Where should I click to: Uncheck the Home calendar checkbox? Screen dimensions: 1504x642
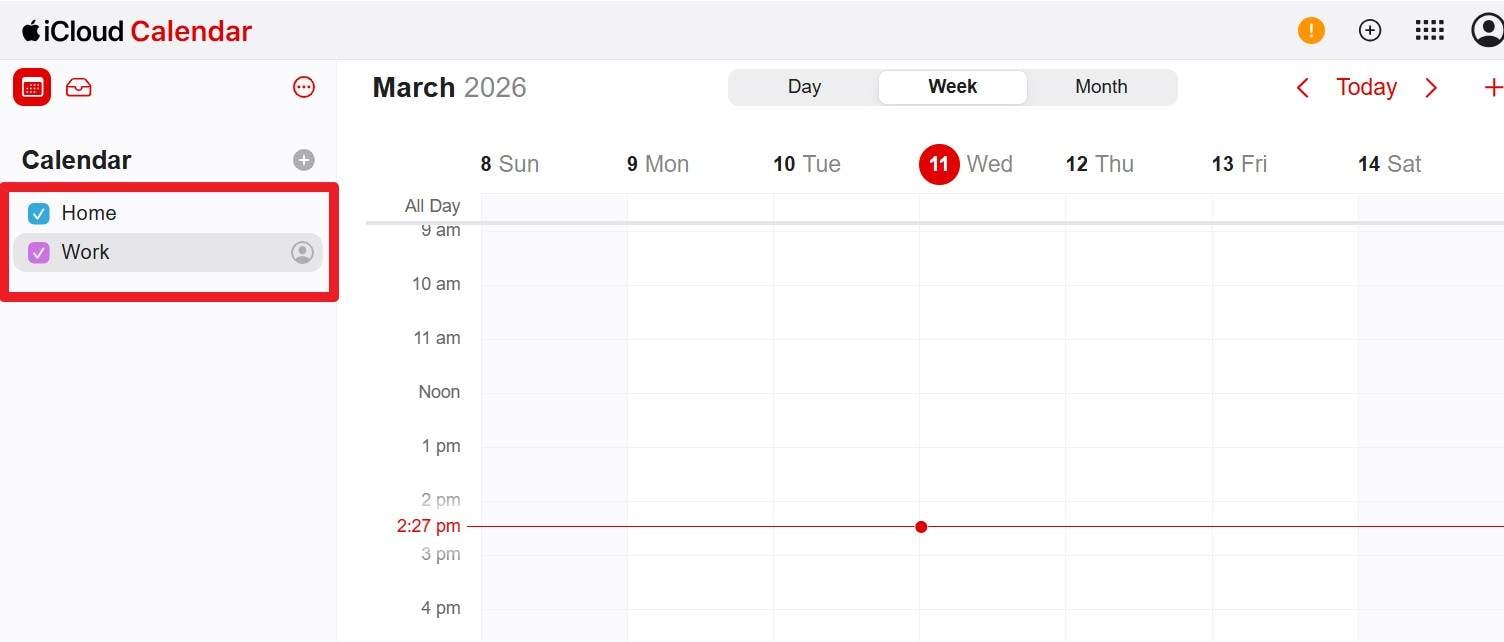38,213
